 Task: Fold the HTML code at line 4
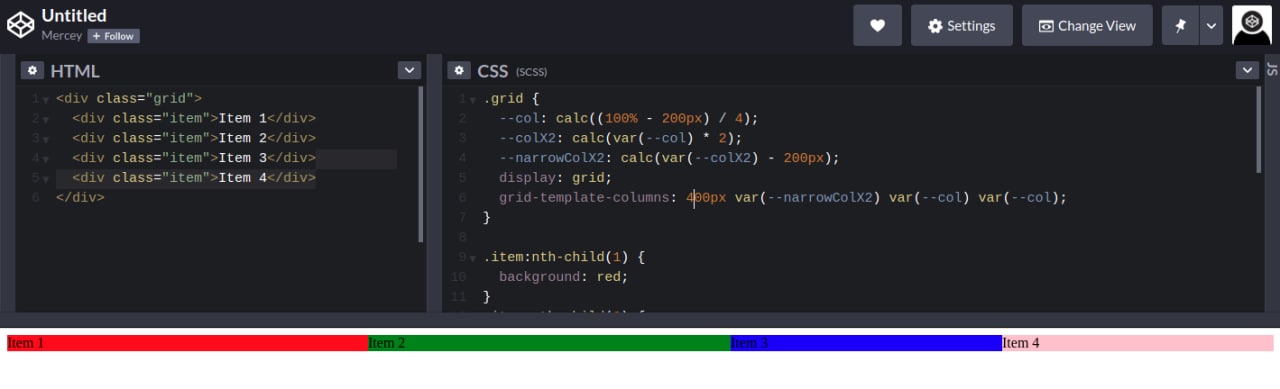point(46,159)
